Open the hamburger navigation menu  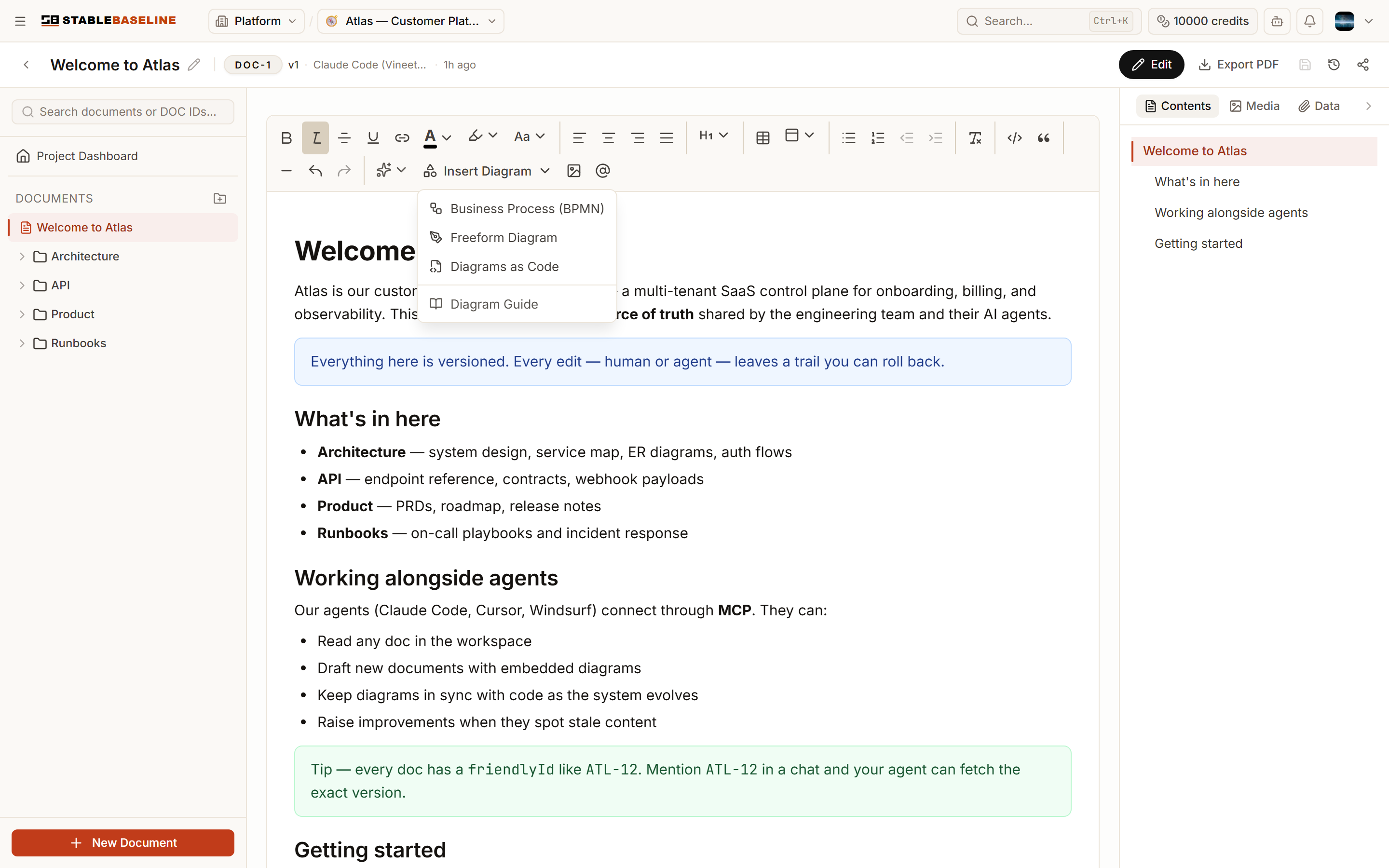20,21
